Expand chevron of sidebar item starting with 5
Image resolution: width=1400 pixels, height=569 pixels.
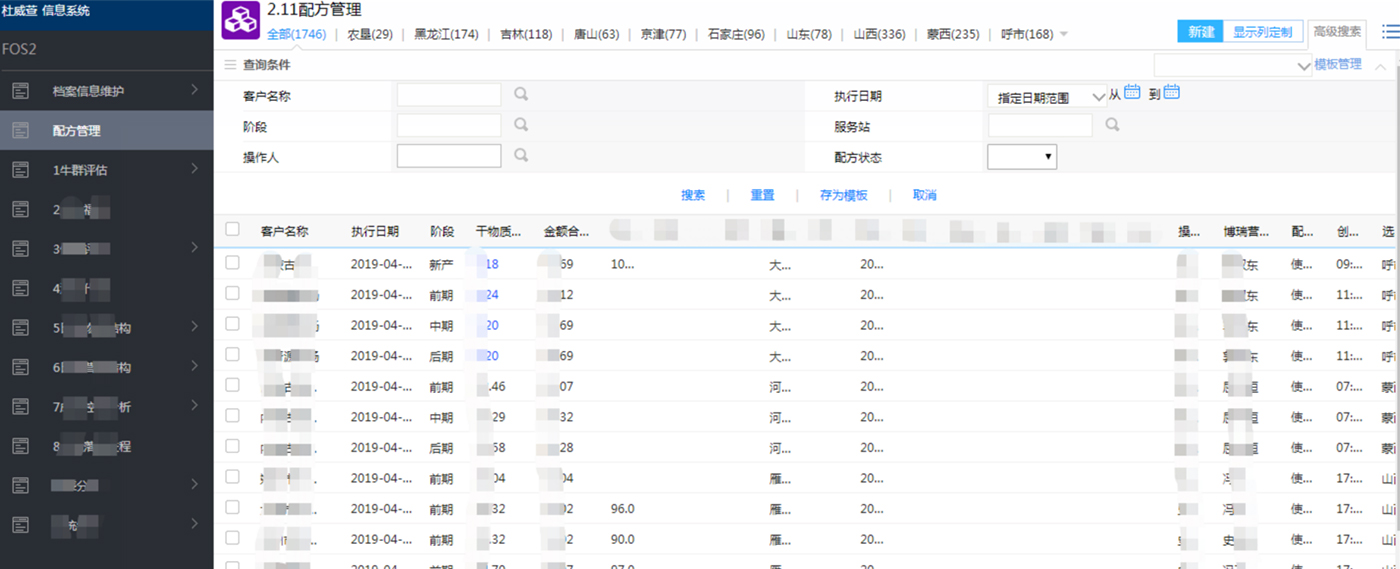click(x=195, y=327)
